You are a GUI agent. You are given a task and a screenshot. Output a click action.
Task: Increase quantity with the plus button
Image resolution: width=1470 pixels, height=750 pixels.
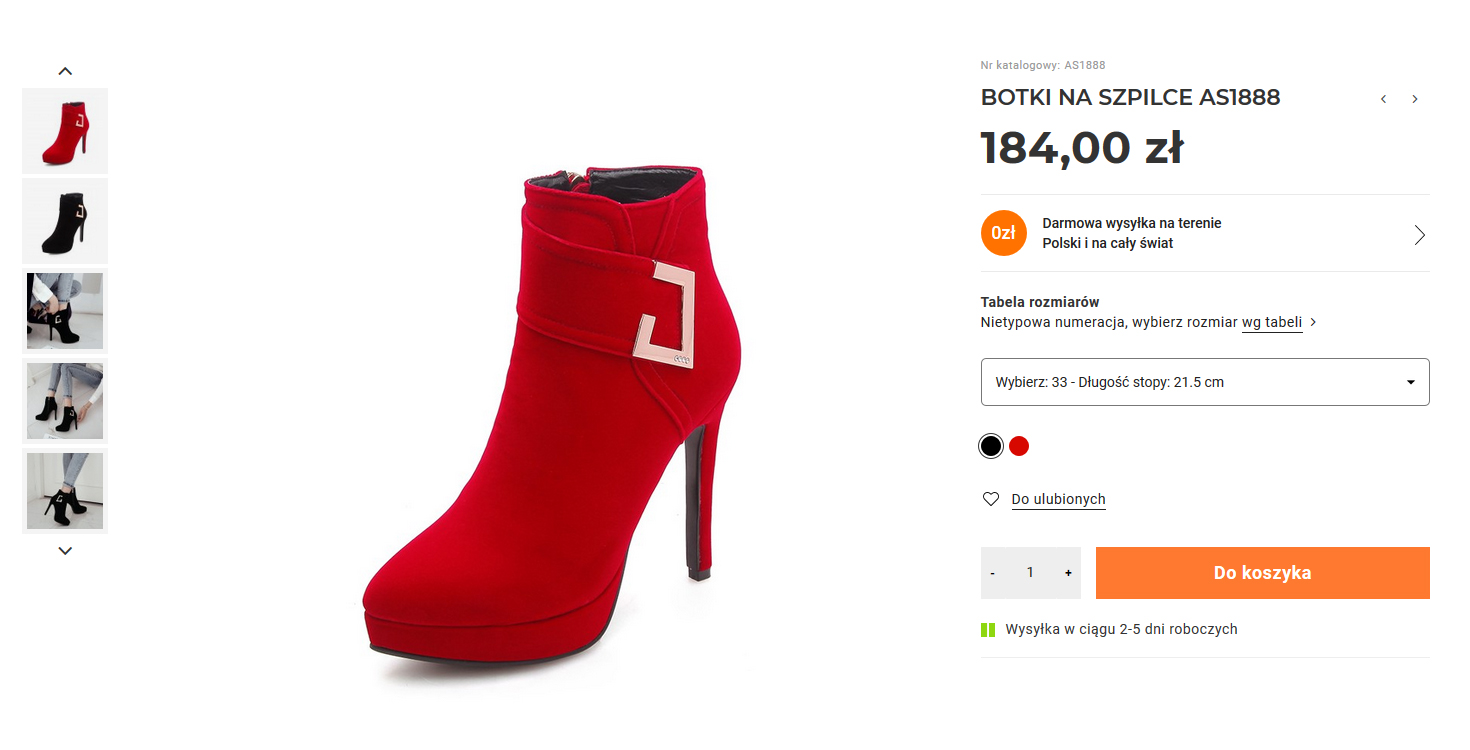pyautogui.click(x=1068, y=573)
